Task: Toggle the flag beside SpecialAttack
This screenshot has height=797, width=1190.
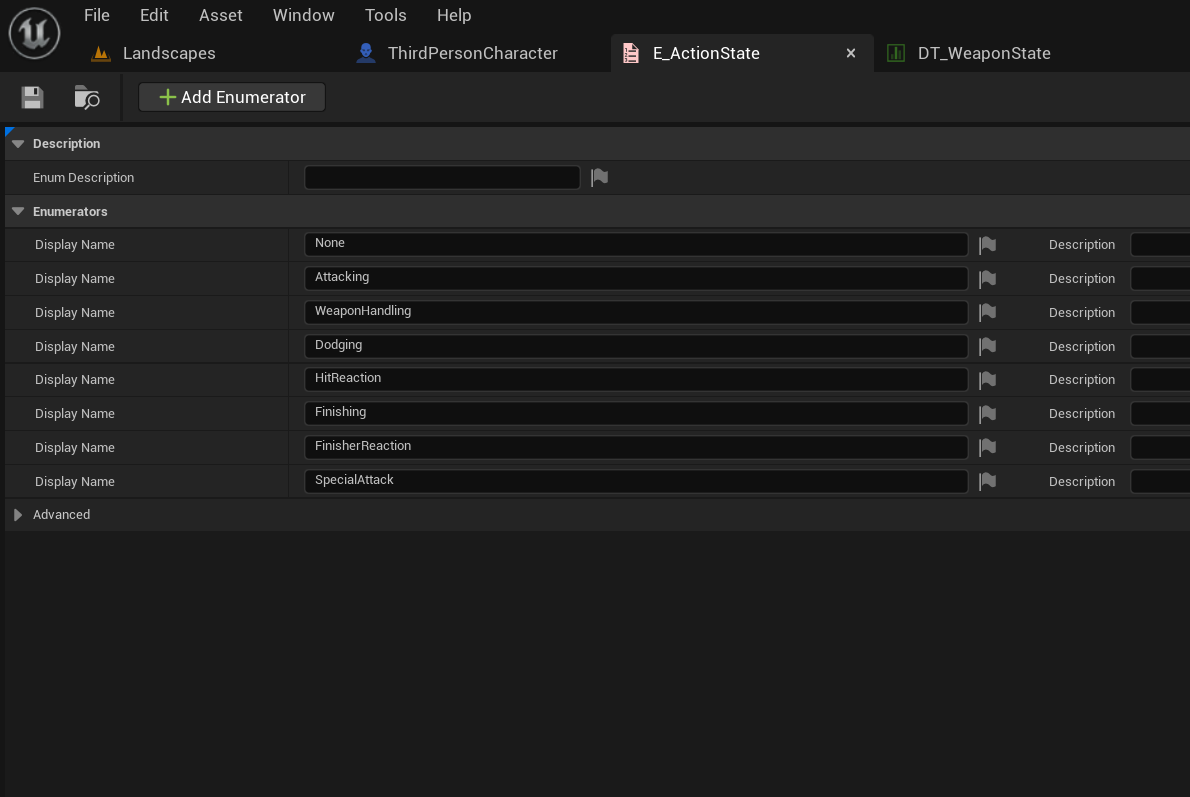Action: 987,481
